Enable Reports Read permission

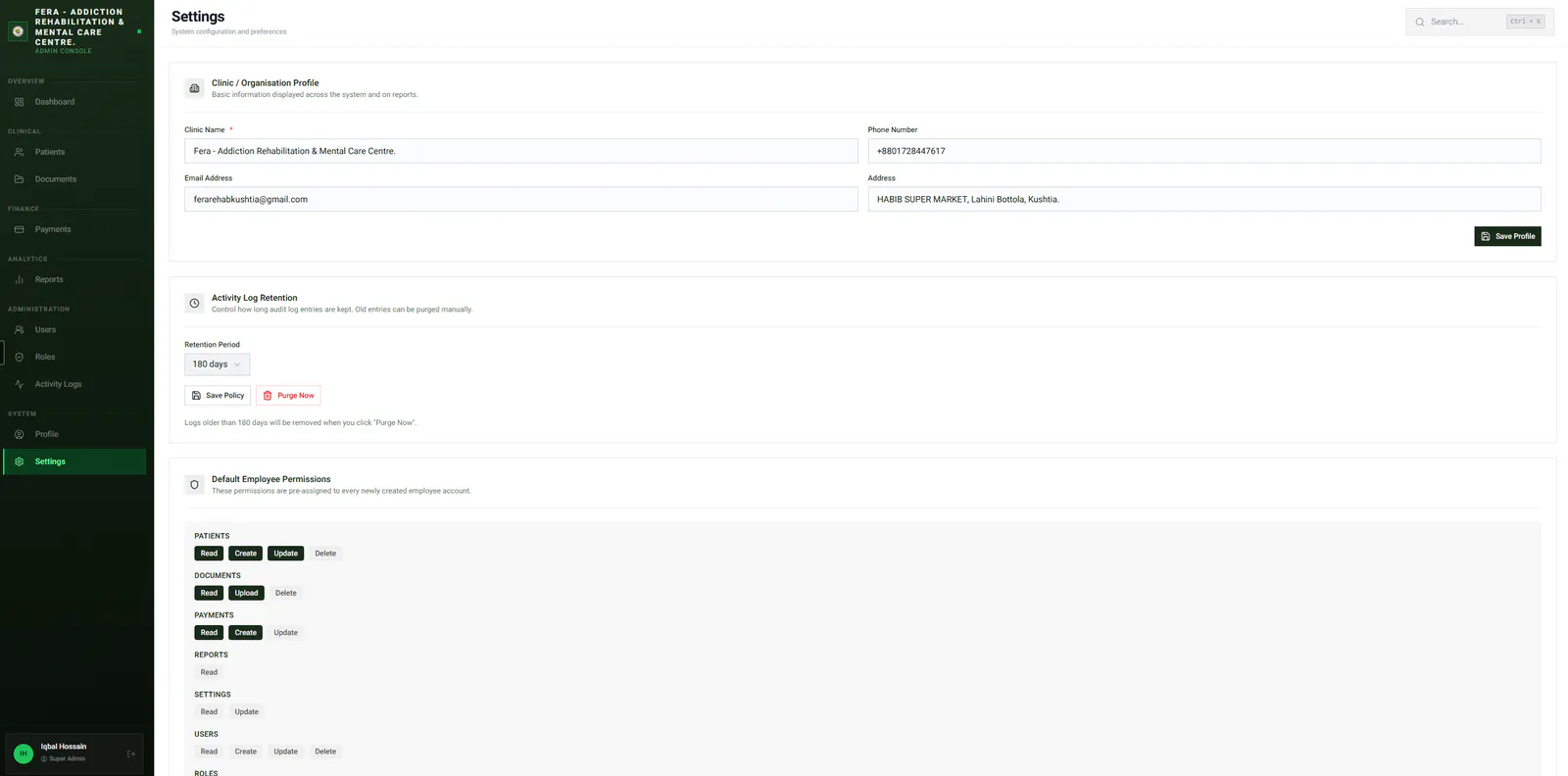point(209,672)
